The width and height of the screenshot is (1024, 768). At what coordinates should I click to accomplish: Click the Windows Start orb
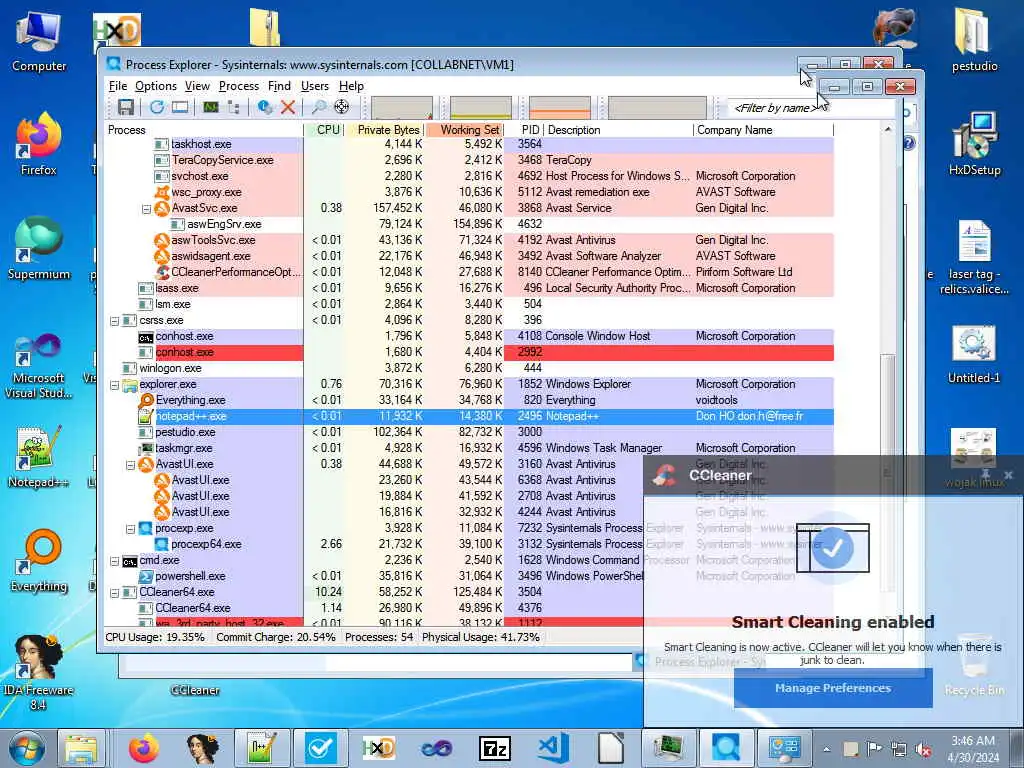click(x=25, y=748)
